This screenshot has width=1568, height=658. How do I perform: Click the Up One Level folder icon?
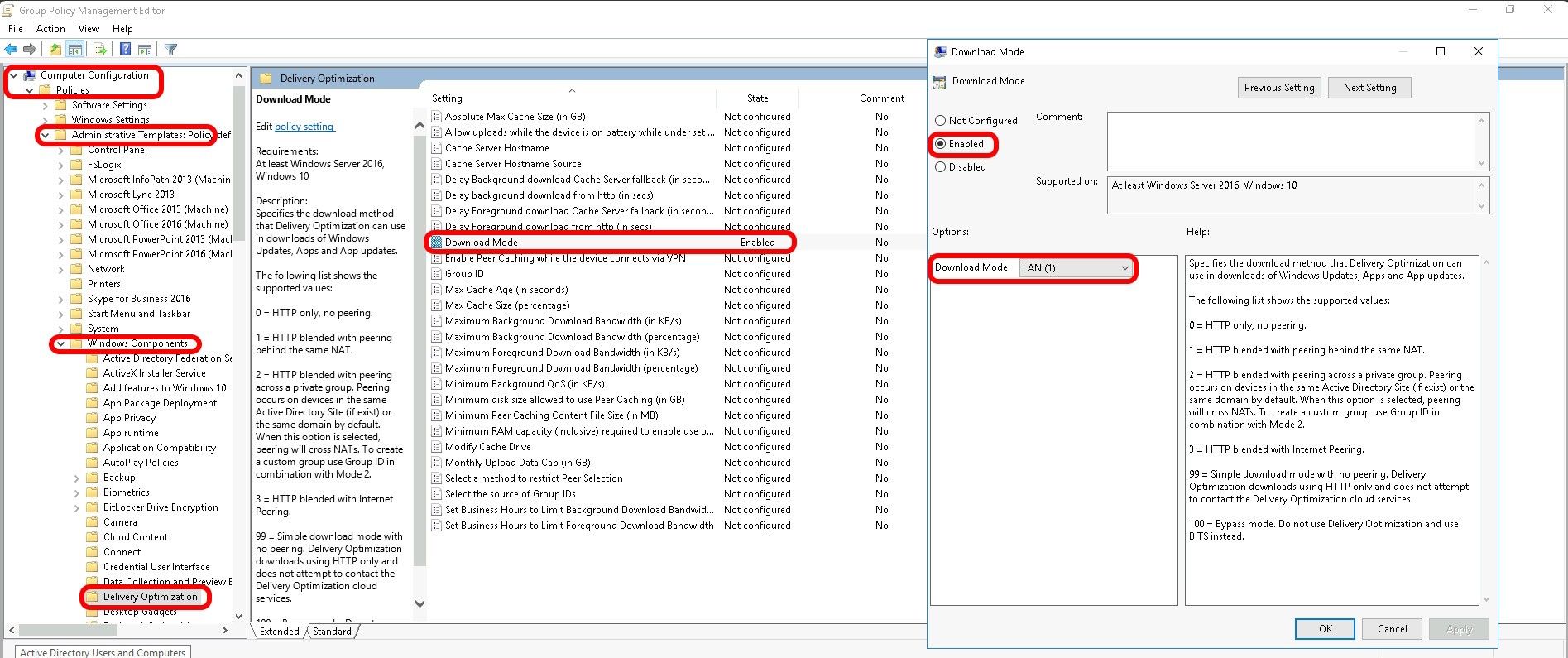click(x=55, y=50)
